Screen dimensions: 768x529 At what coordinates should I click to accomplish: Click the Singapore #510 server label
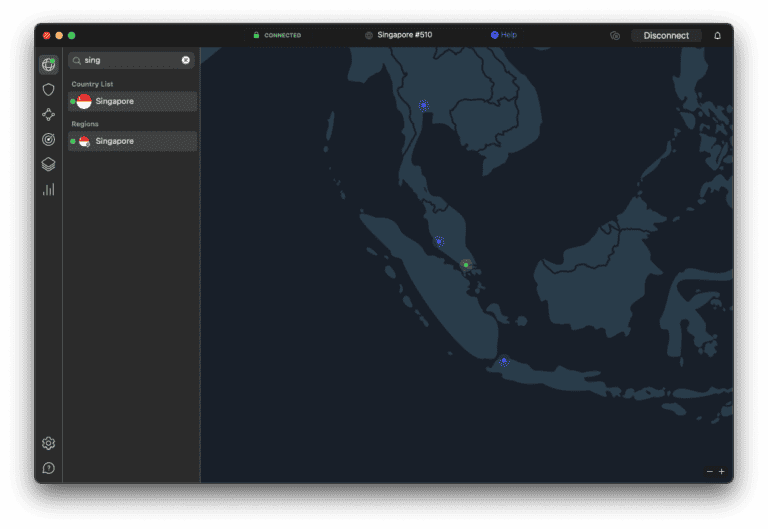click(x=404, y=35)
